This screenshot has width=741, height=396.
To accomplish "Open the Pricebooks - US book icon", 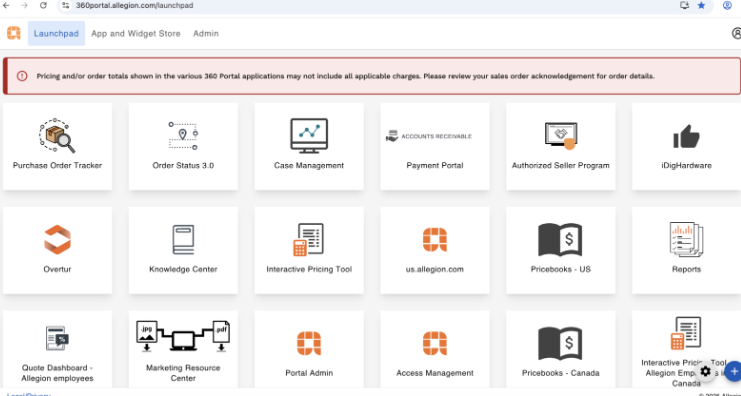I will [x=560, y=240].
